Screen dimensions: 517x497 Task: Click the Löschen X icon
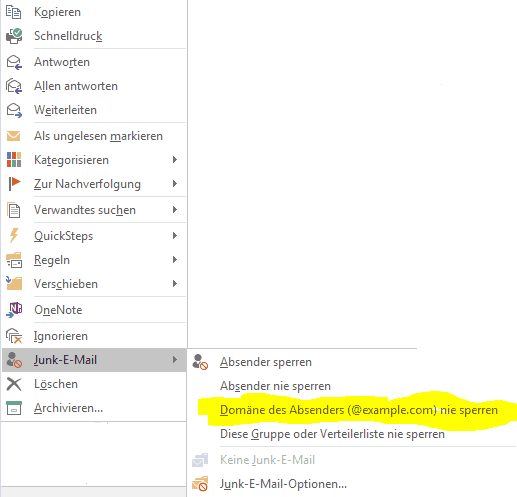[14, 384]
